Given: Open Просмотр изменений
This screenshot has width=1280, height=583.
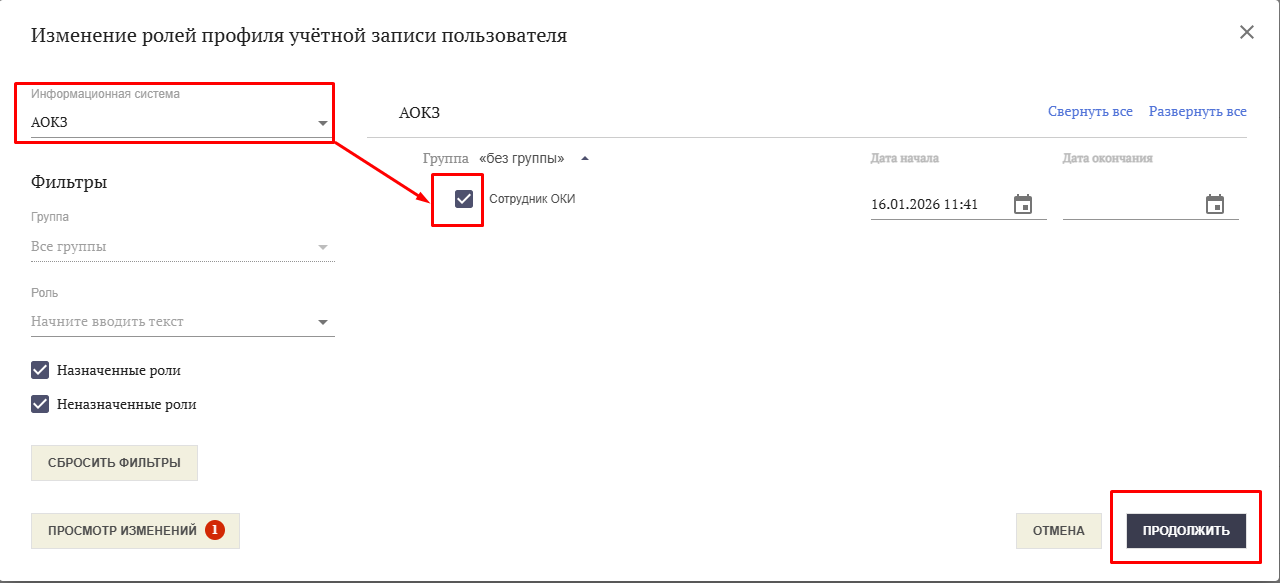Looking at the screenshot, I should coord(122,531).
